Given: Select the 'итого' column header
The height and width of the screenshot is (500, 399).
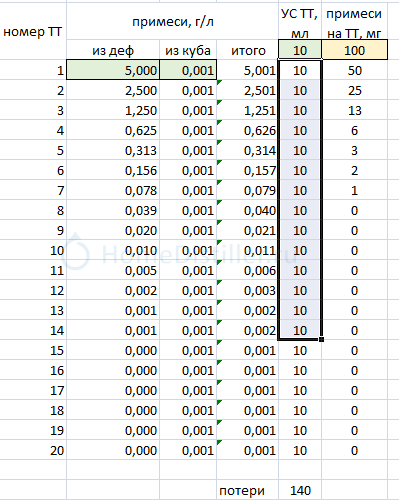Looking at the screenshot, I should [248, 50].
